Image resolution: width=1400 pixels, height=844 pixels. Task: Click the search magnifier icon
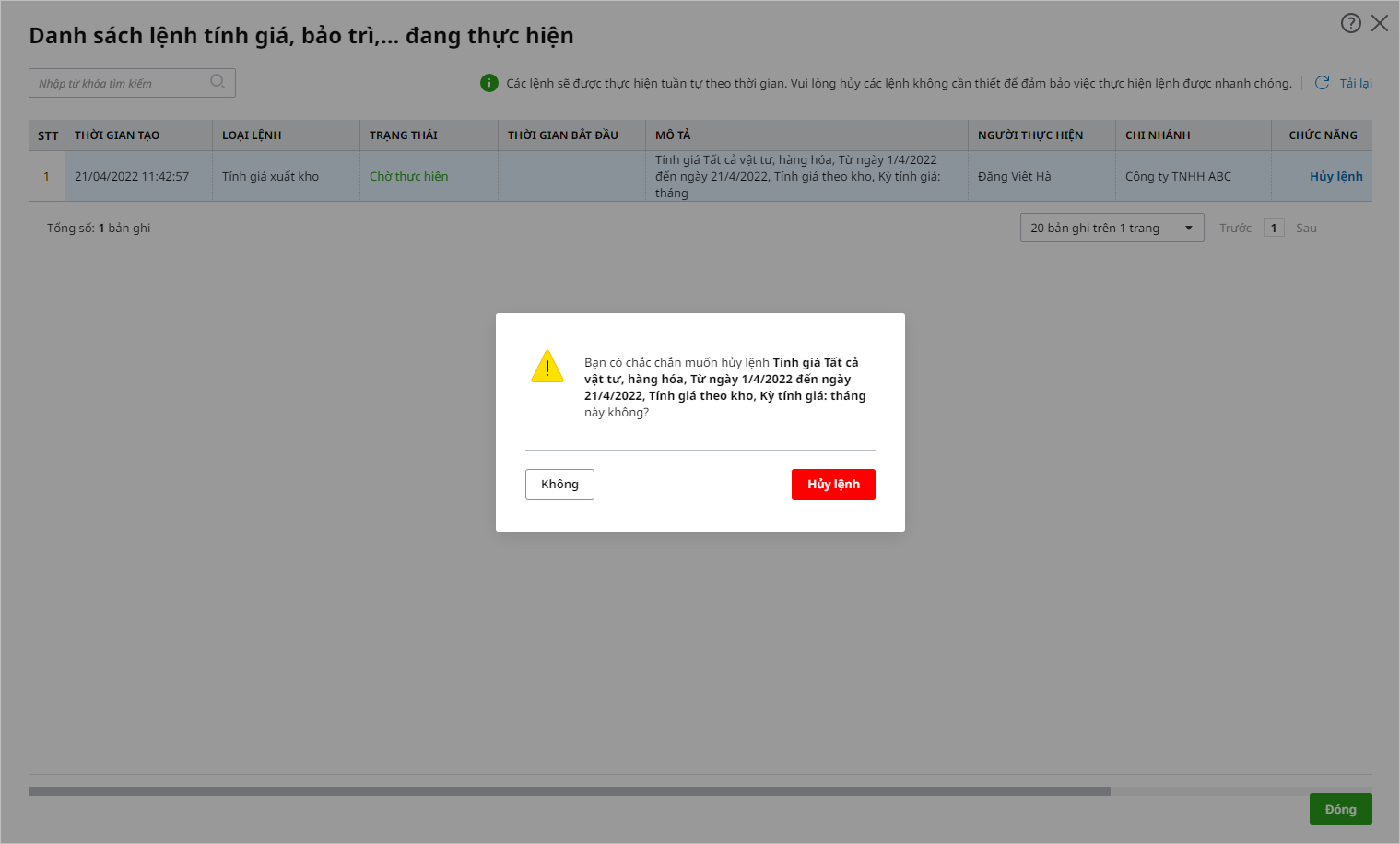pos(218,82)
